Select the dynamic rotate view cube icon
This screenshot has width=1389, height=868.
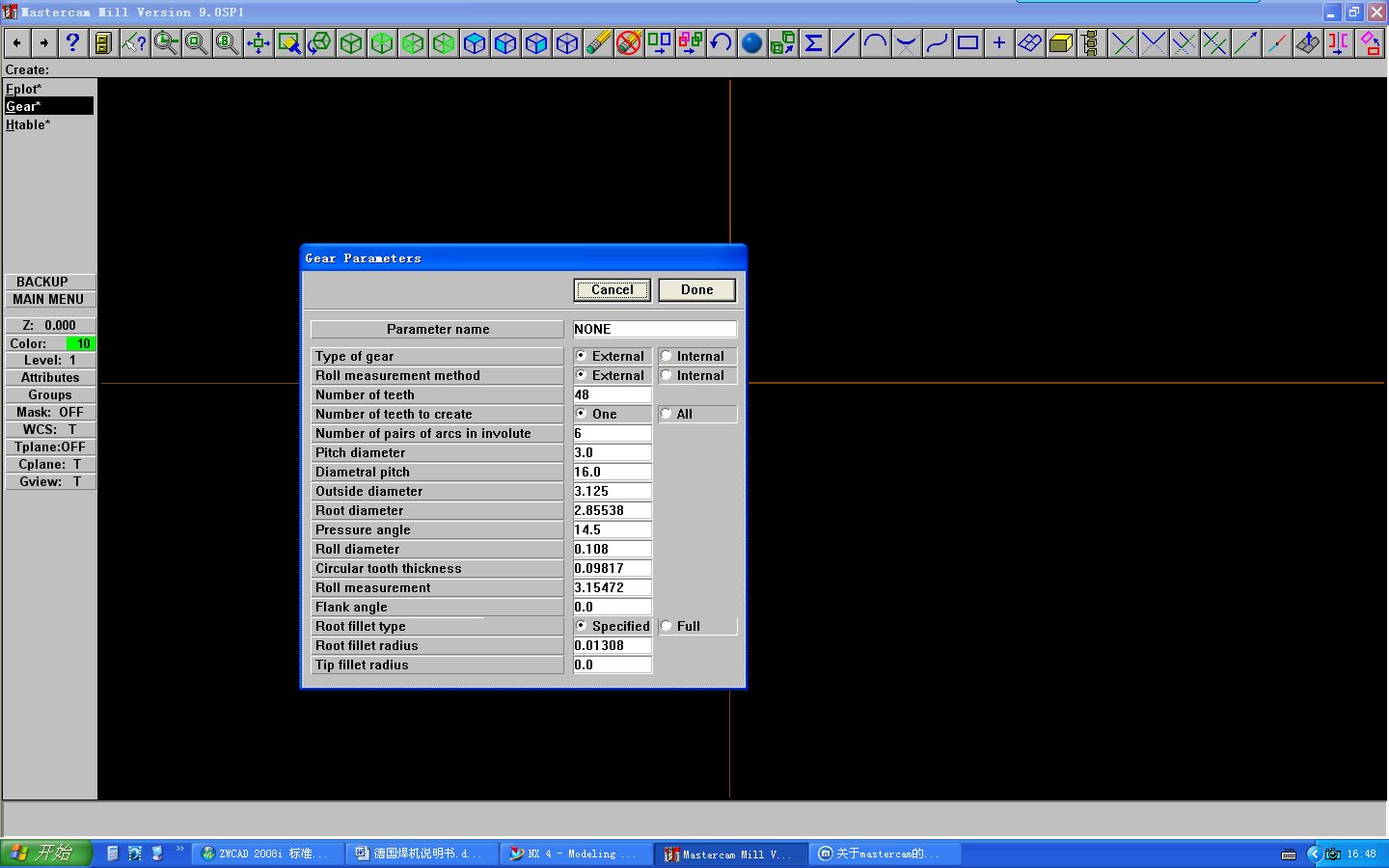click(x=319, y=42)
